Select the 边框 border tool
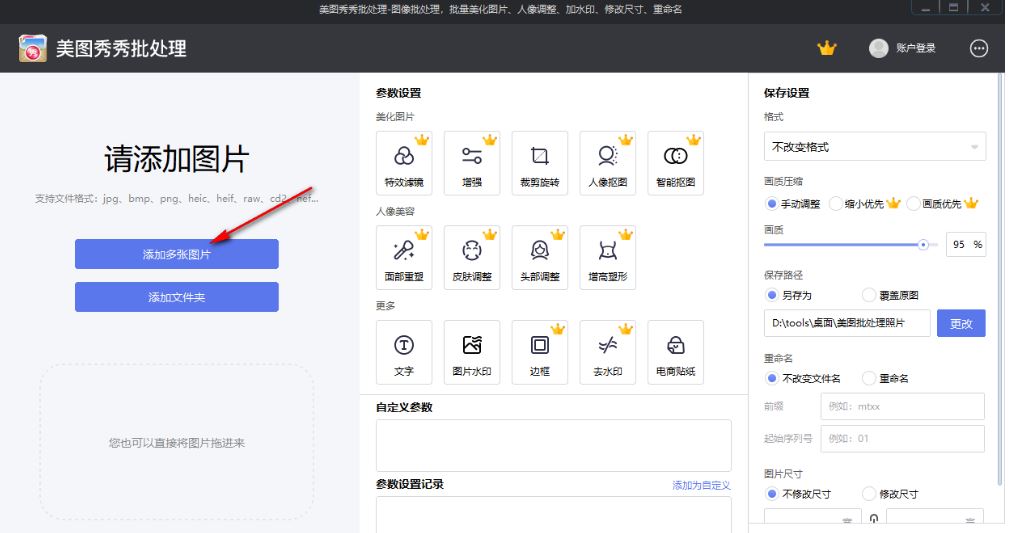Image resolution: width=1009 pixels, height=533 pixels. point(540,352)
